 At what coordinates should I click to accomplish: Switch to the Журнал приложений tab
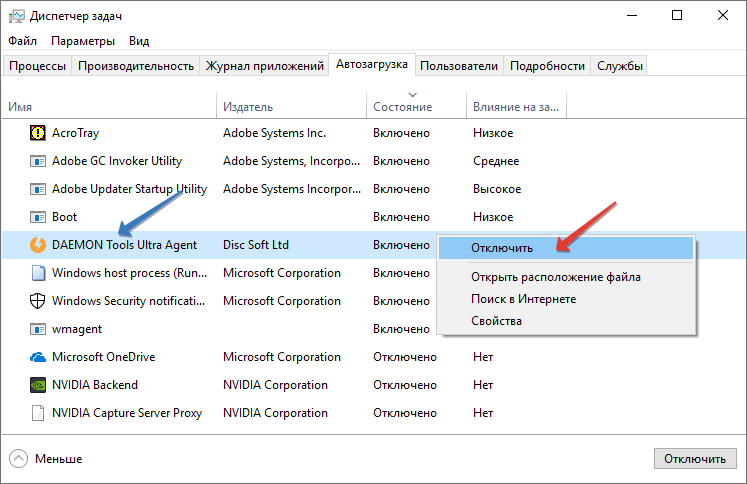click(x=264, y=66)
